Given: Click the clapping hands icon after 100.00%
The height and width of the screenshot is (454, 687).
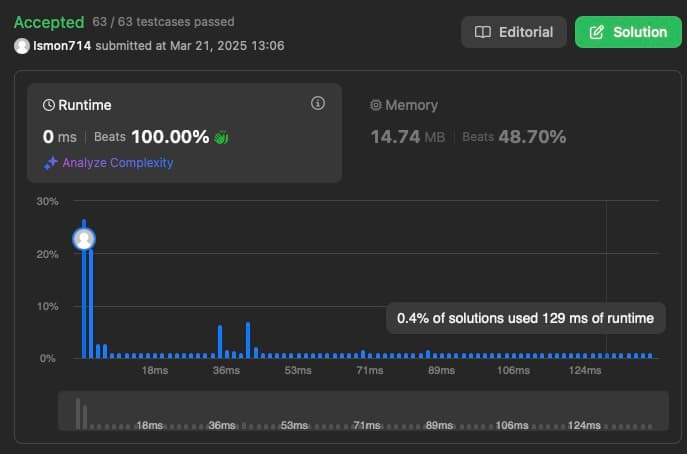Looking at the screenshot, I should click(x=223, y=137).
